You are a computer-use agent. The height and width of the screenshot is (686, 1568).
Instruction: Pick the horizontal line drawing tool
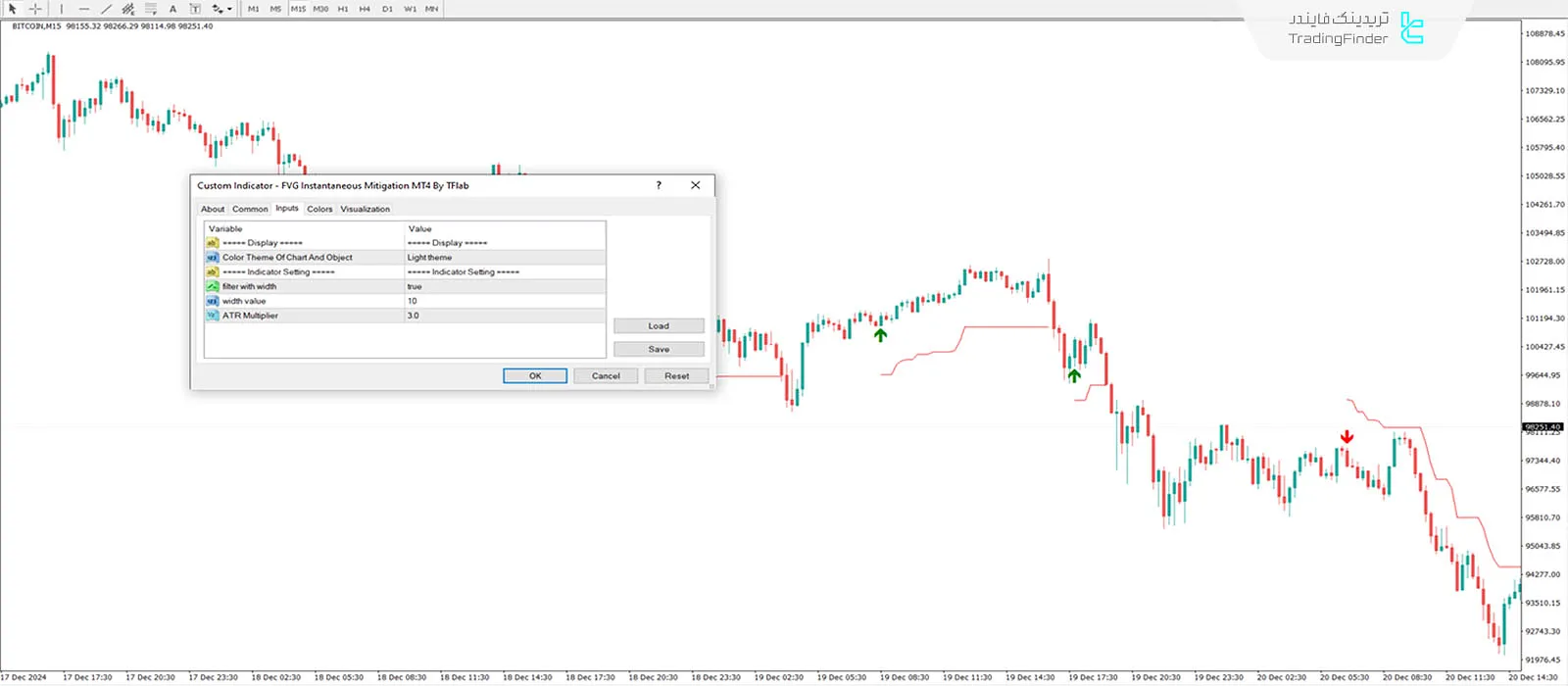(84, 9)
